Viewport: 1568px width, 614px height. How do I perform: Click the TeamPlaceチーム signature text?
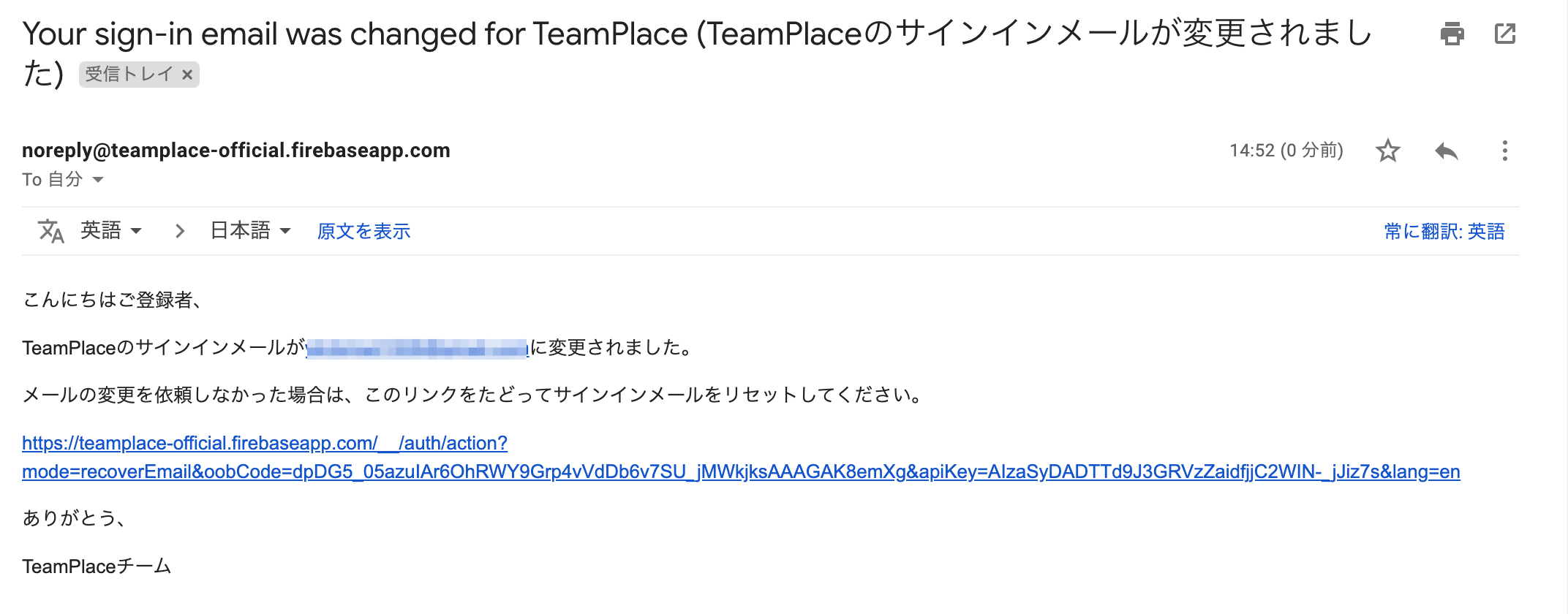[97, 566]
